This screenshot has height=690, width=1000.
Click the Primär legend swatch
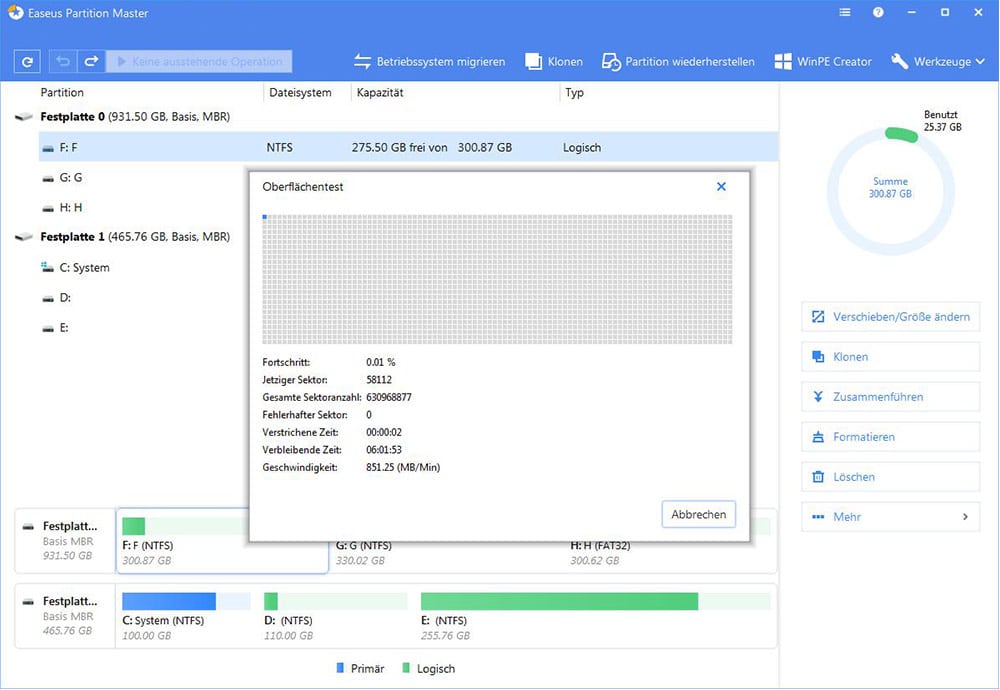[x=340, y=668]
